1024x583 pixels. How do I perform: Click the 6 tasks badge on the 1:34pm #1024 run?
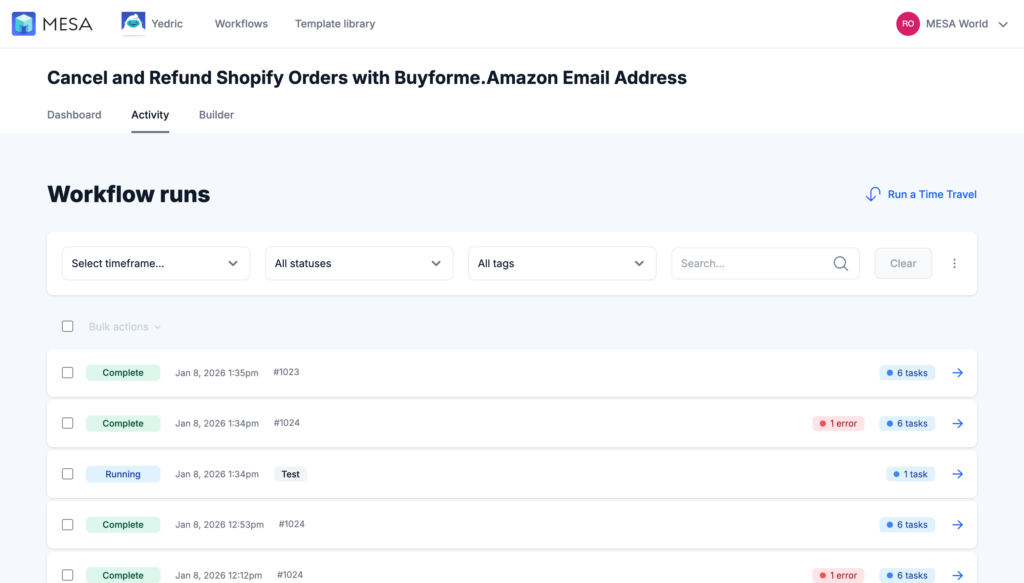(x=907, y=423)
